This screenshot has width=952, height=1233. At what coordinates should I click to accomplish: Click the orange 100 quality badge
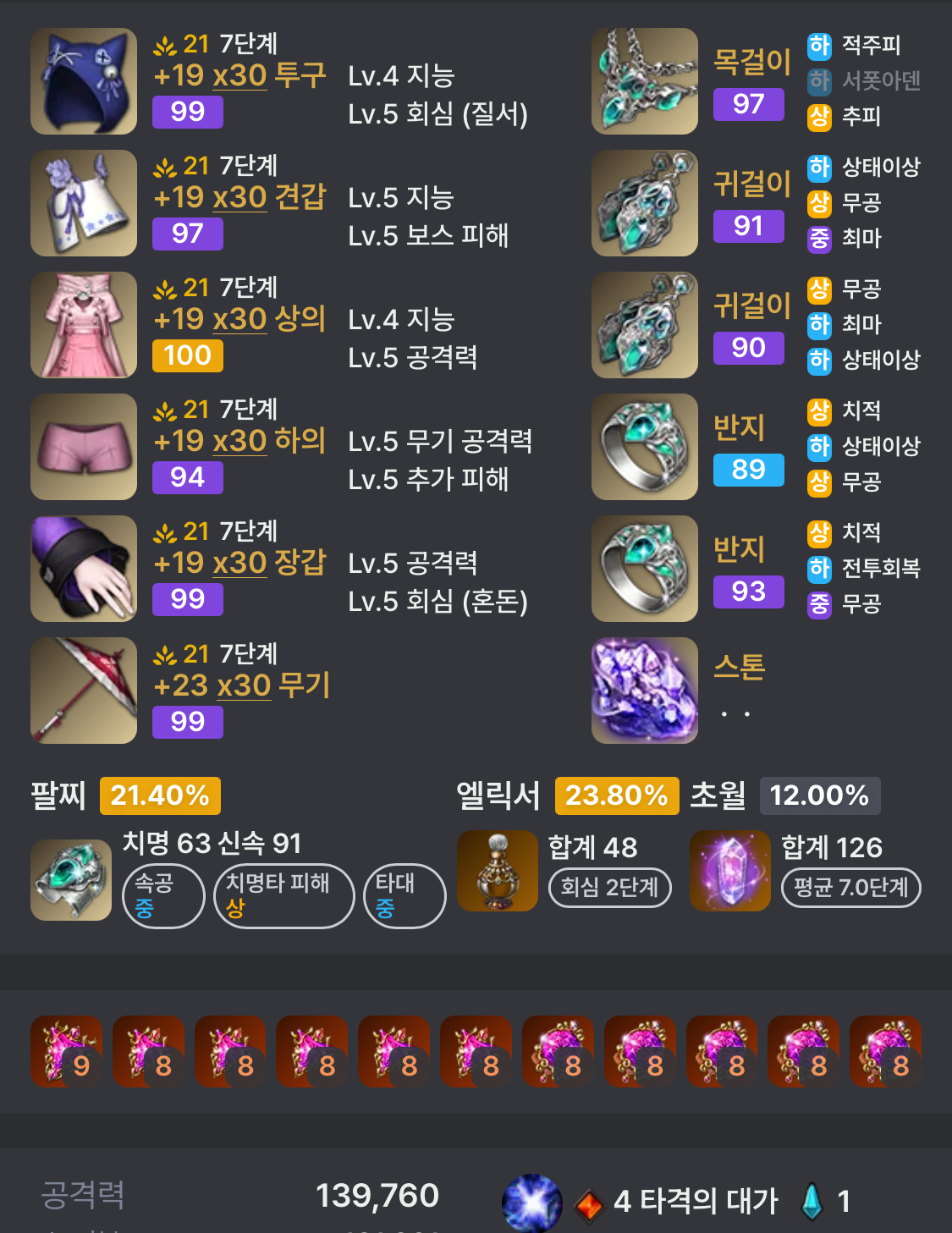(188, 355)
